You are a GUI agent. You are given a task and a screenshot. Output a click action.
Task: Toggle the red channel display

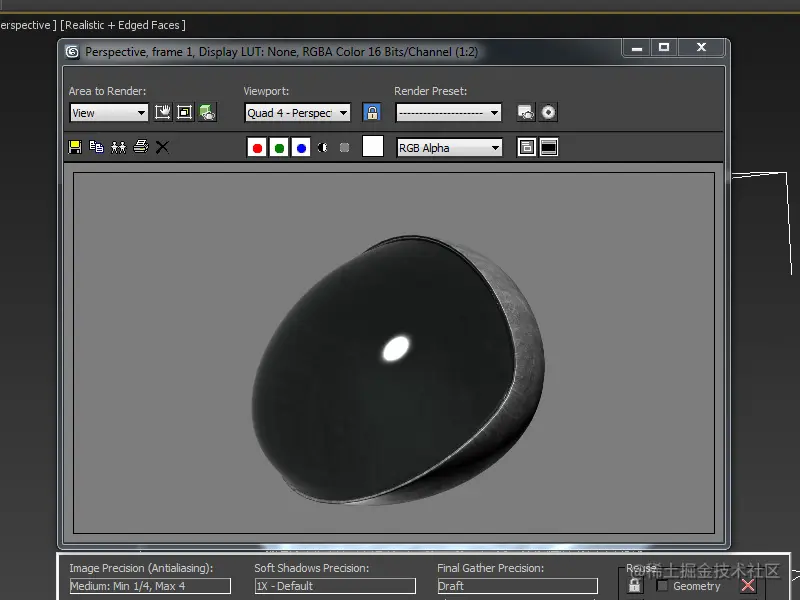pyautogui.click(x=257, y=147)
